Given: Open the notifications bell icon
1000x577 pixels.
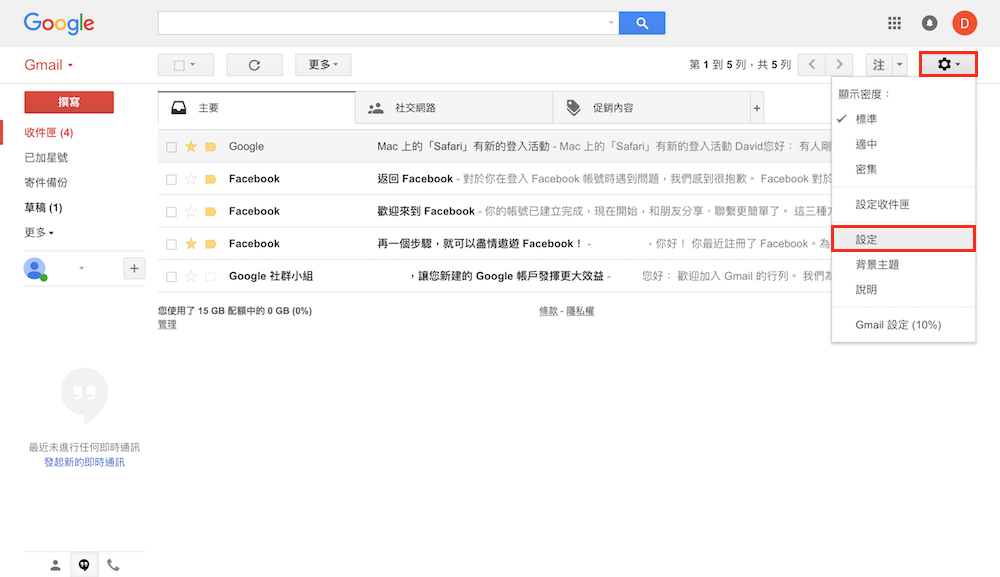Looking at the screenshot, I should pos(929,23).
